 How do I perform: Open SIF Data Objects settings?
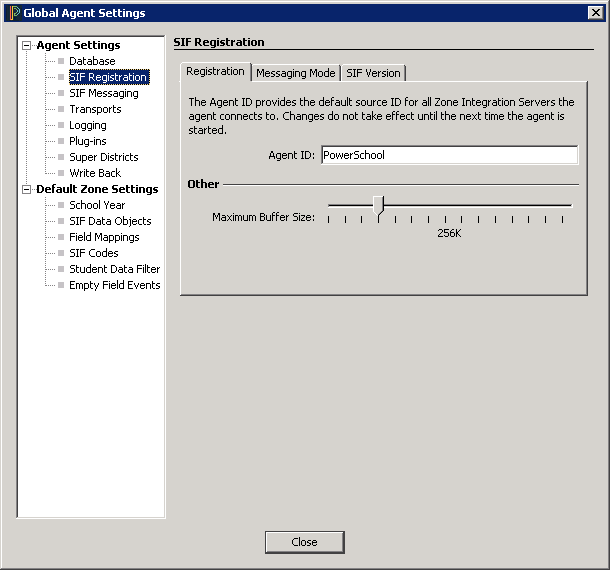110,221
